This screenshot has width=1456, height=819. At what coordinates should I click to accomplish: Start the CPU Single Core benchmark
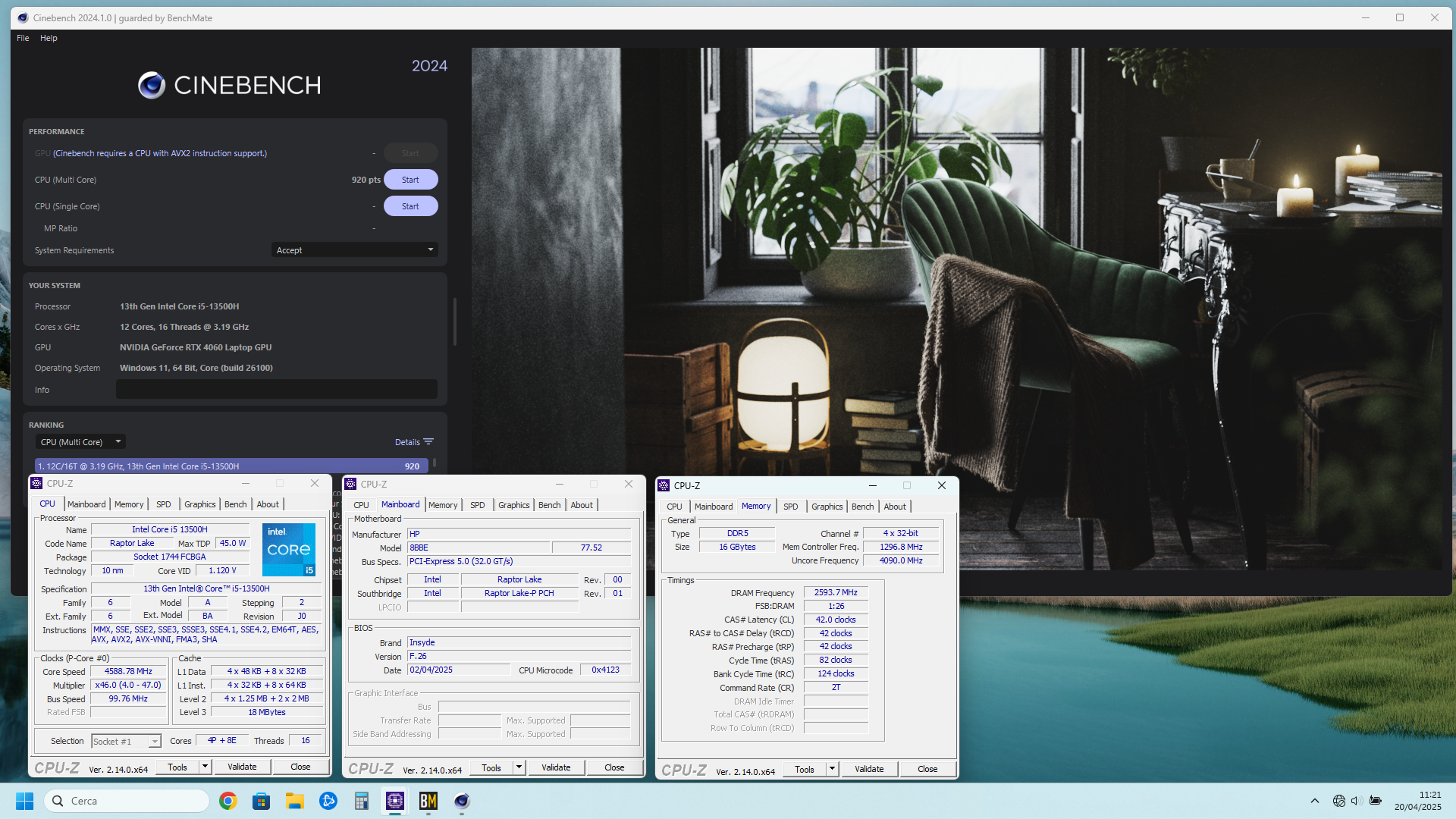(410, 206)
